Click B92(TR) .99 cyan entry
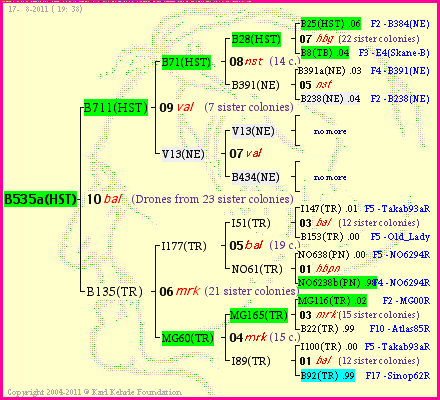Screen dimensions: 440x400 (x=328, y=376)
